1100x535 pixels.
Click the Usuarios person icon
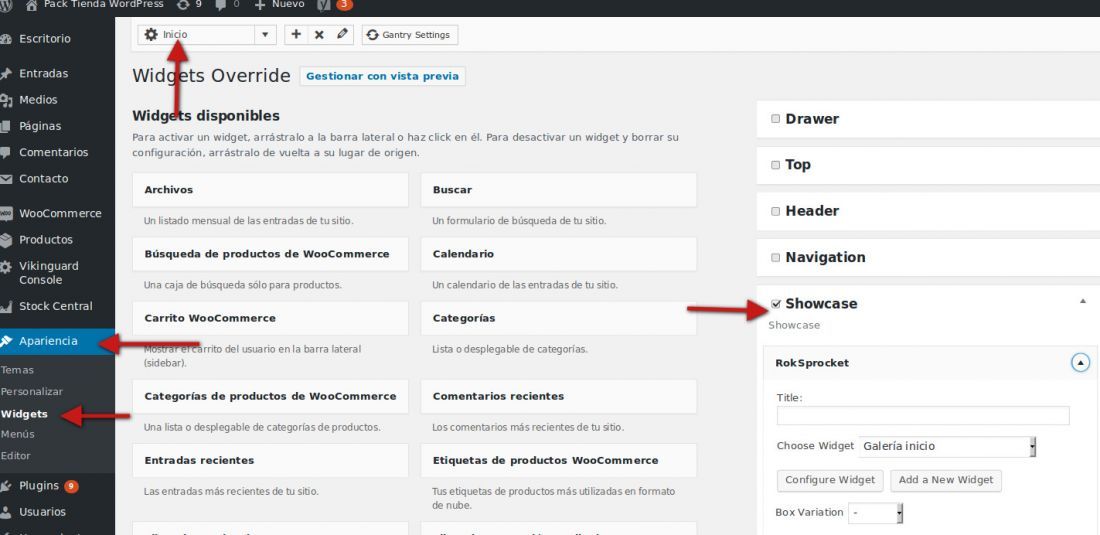click(x=6, y=512)
